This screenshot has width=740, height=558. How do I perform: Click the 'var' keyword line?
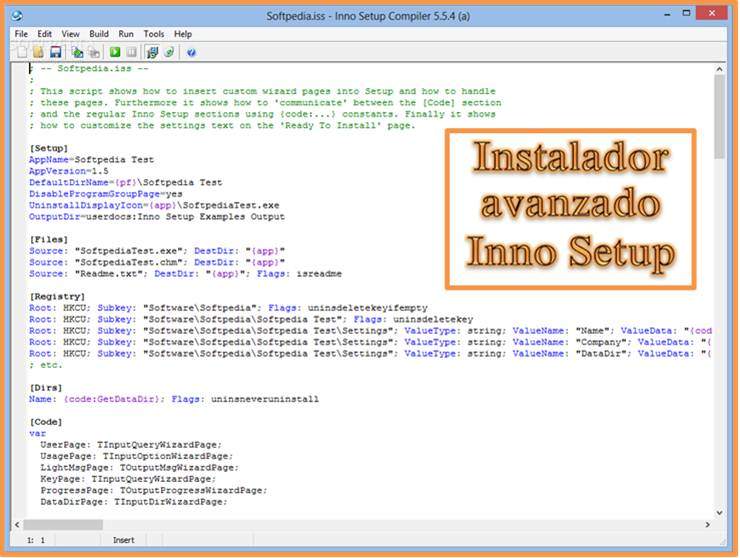pyautogui.click(x=38, y=433)
